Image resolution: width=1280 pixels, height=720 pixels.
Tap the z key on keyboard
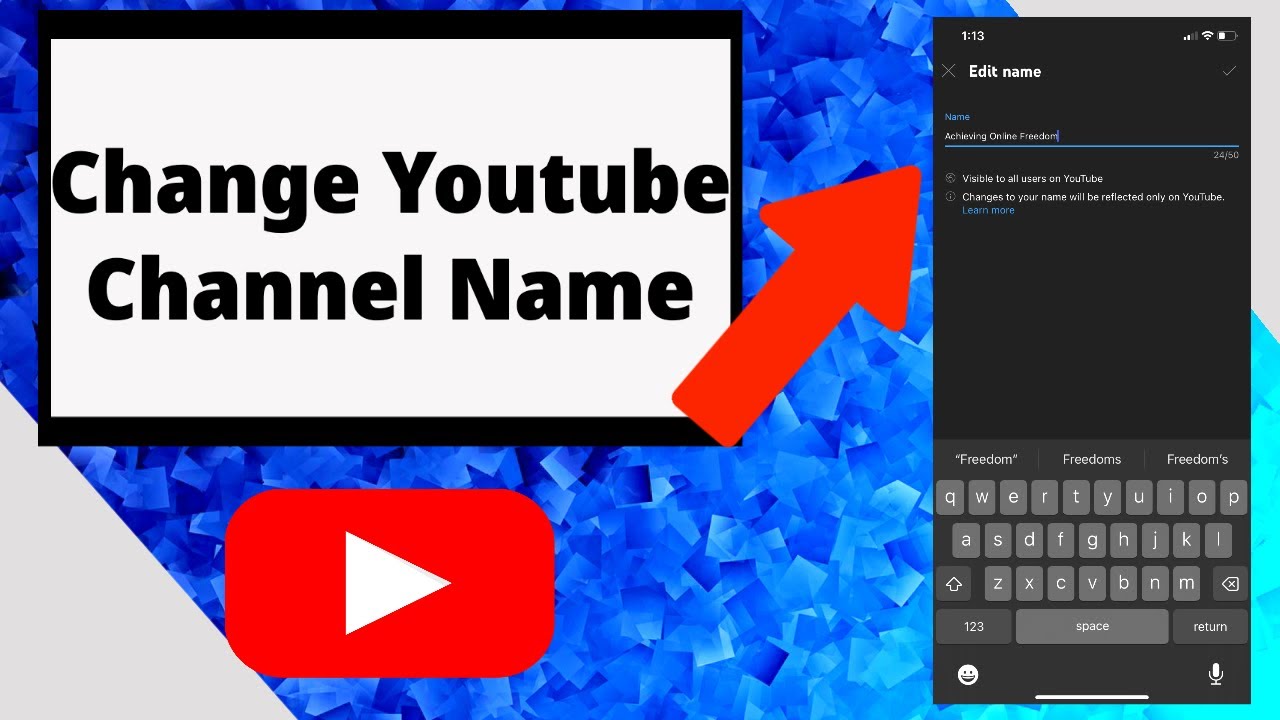[x=997, y=583]
